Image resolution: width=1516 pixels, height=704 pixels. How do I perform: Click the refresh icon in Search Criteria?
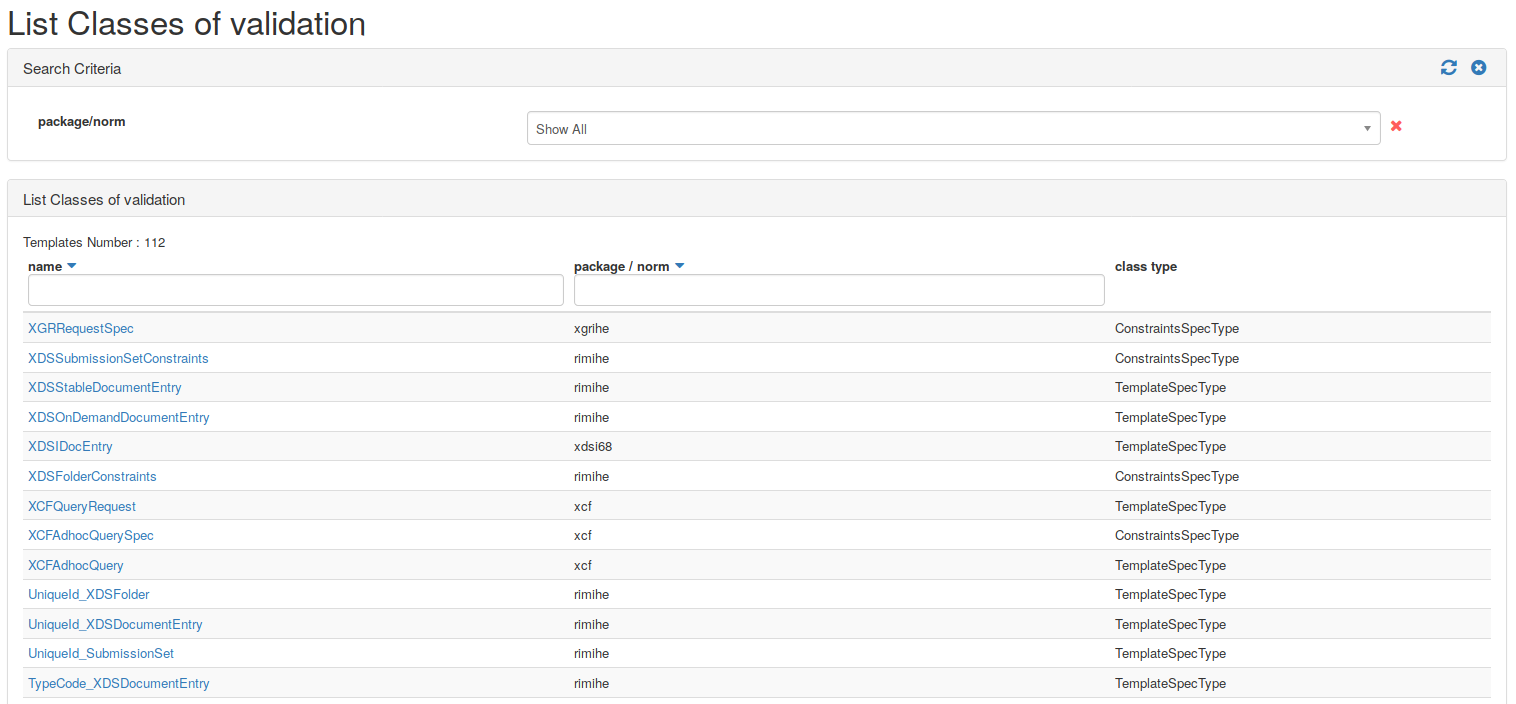[1448, 68]
